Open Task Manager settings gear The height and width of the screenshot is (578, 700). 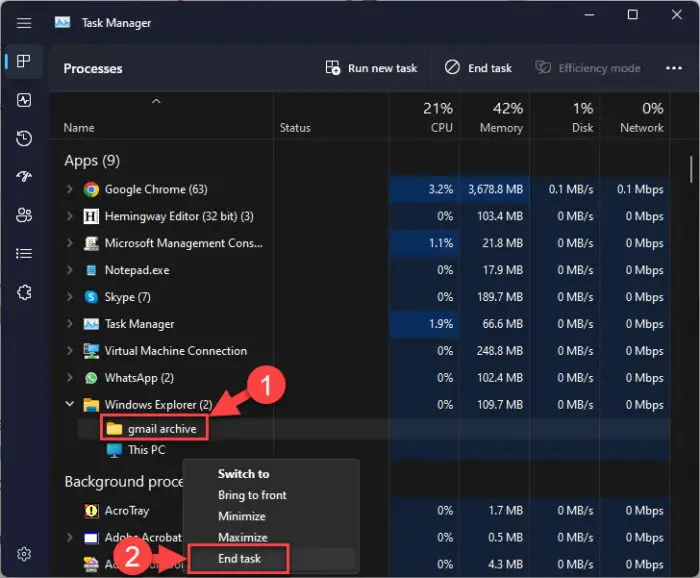(24, 554)
